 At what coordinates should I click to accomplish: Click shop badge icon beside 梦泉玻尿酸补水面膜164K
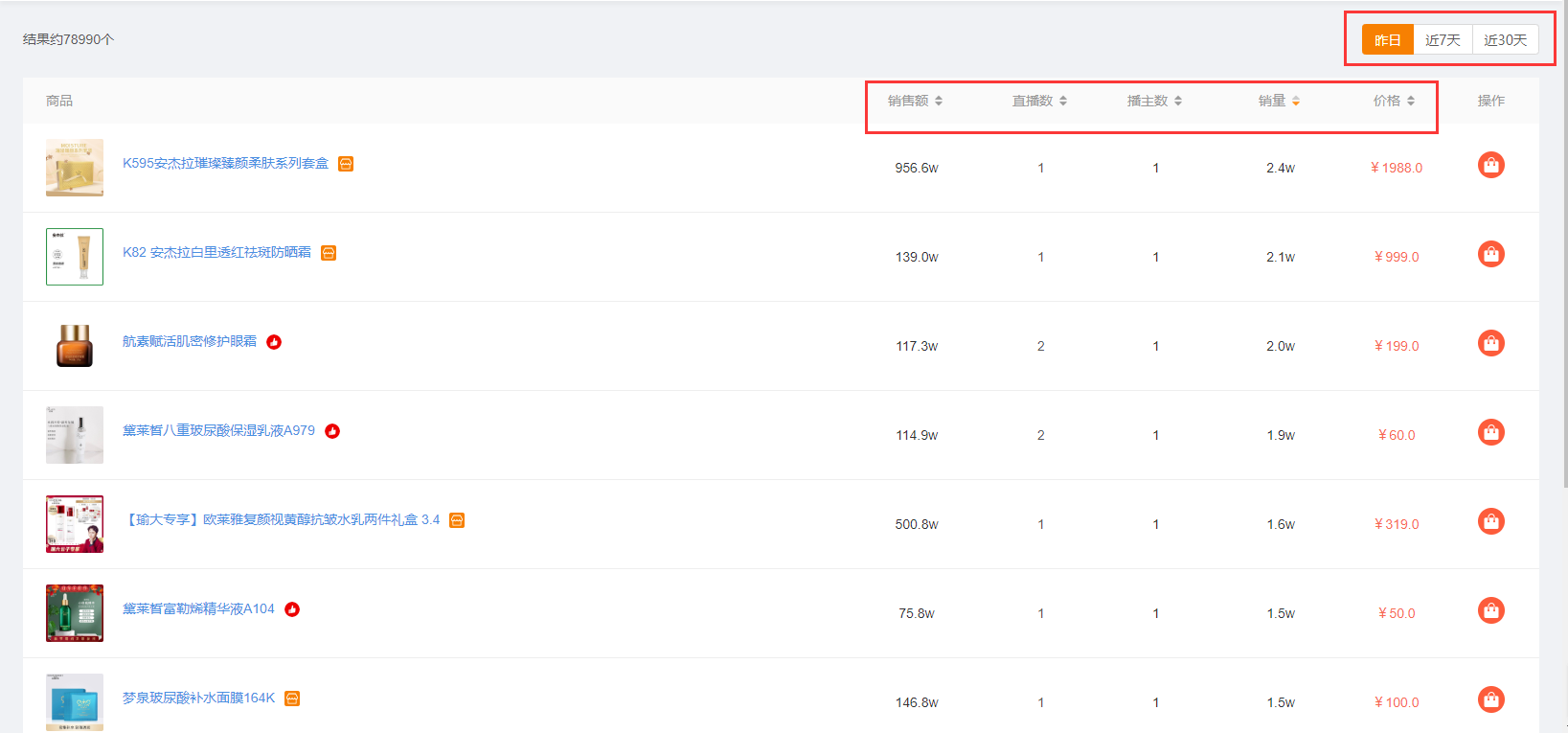point(292,699)
